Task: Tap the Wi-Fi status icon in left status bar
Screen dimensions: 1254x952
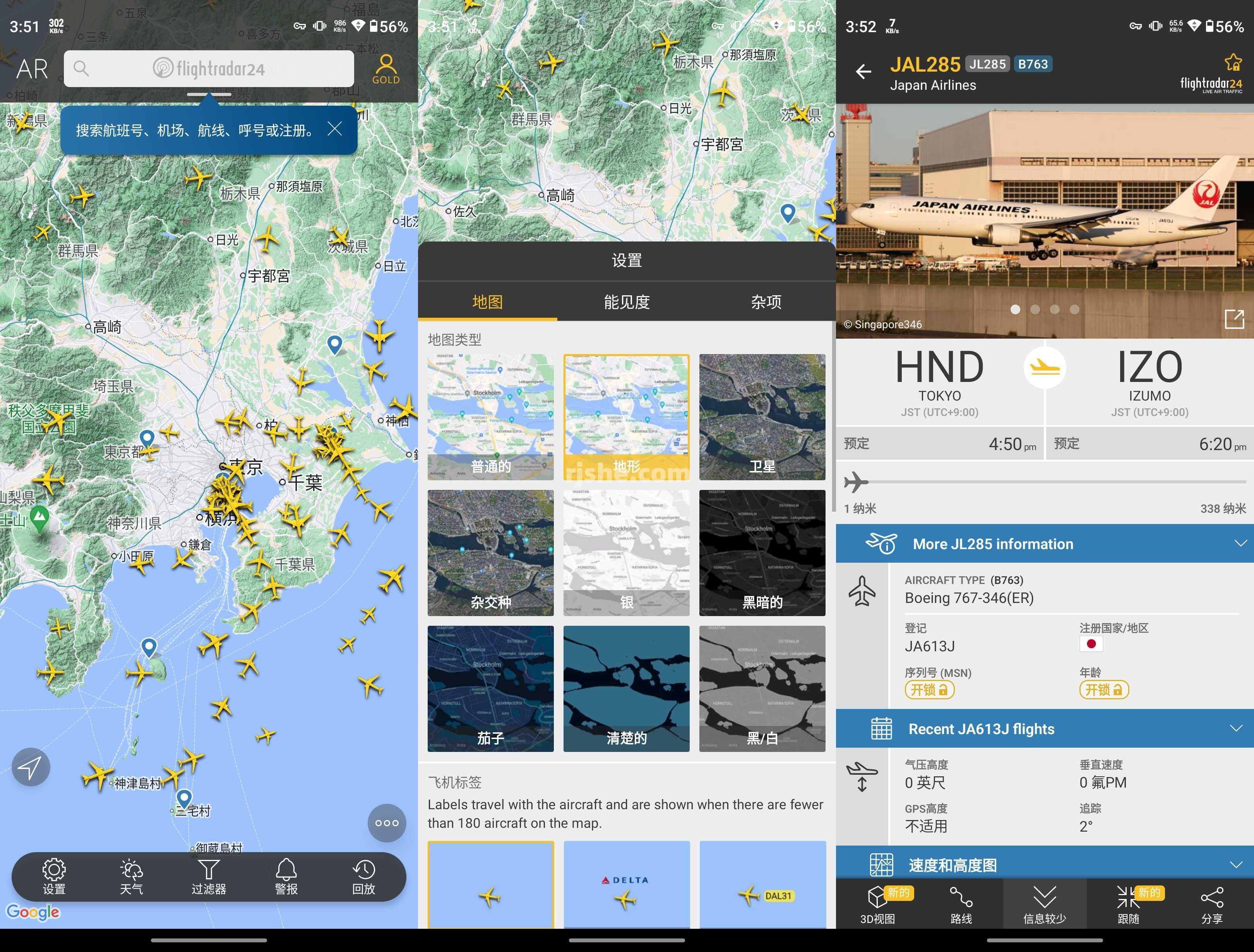Action: coord(358,26)
